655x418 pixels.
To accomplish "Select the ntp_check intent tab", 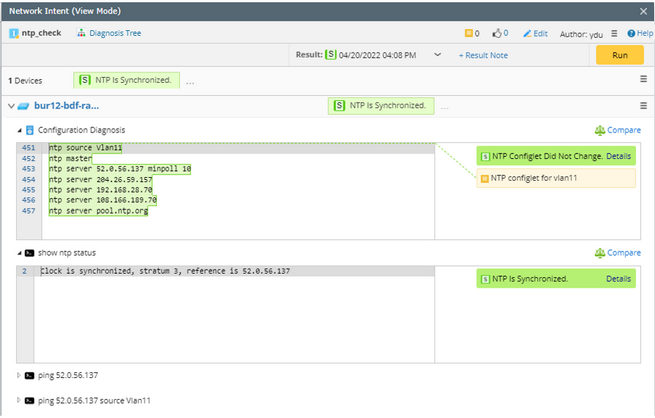I will [35, 33].
